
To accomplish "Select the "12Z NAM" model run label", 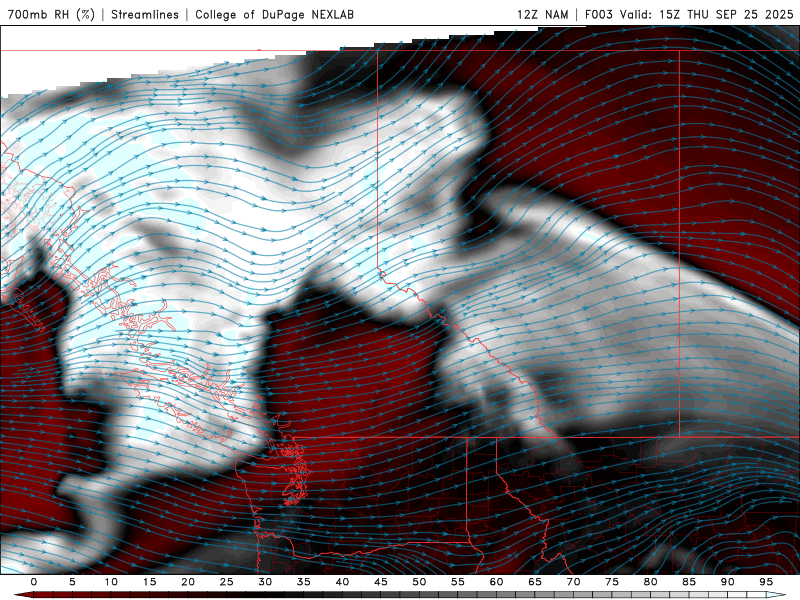I will click(542, 14).
